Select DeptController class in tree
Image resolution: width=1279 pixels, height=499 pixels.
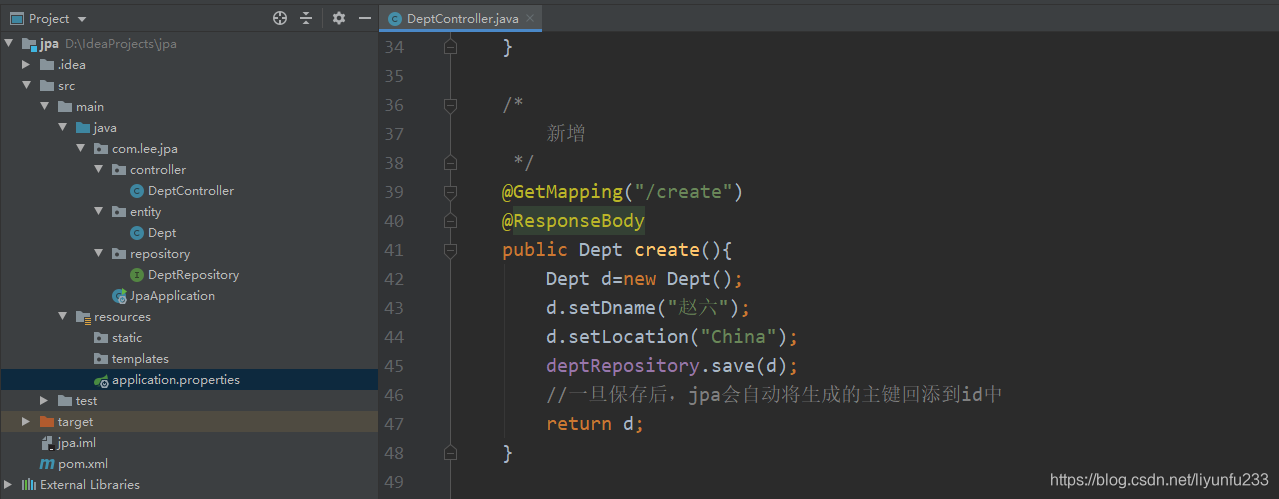190,191
